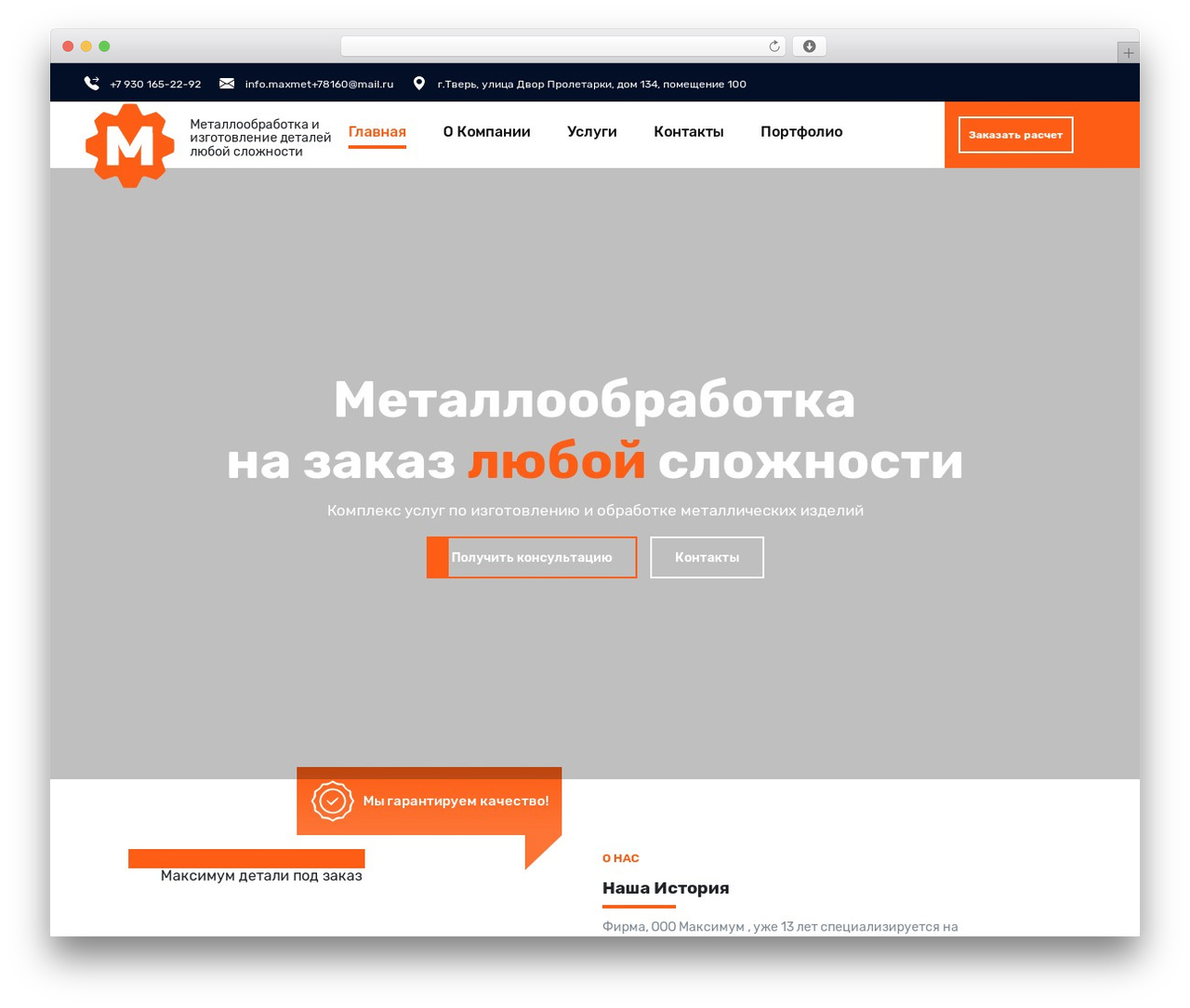
Task: Click the Мы гарантируем качество banner
Action: [430, 801]
